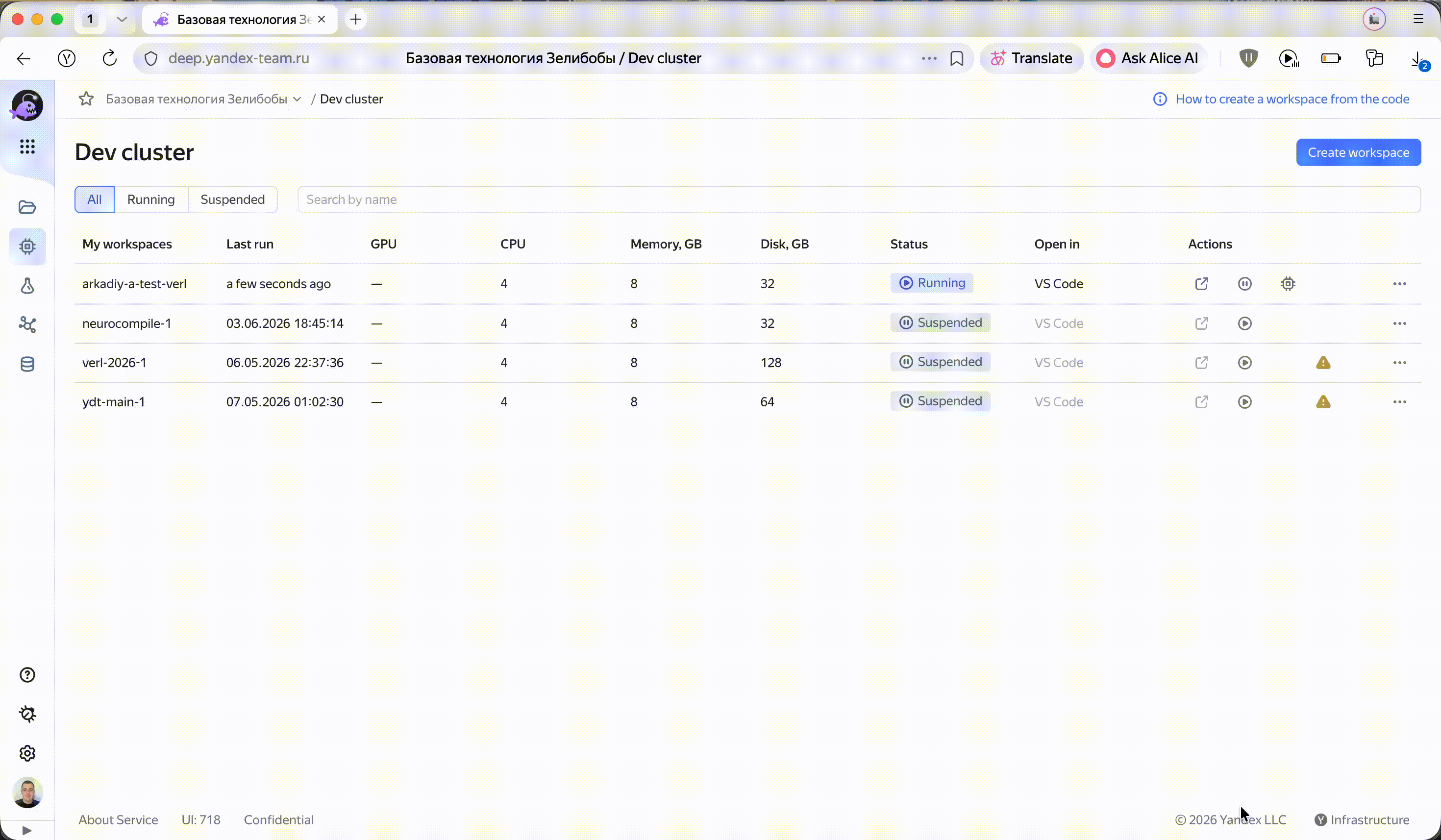
Task: Select the All filter tab
Action: pos(94,199)
